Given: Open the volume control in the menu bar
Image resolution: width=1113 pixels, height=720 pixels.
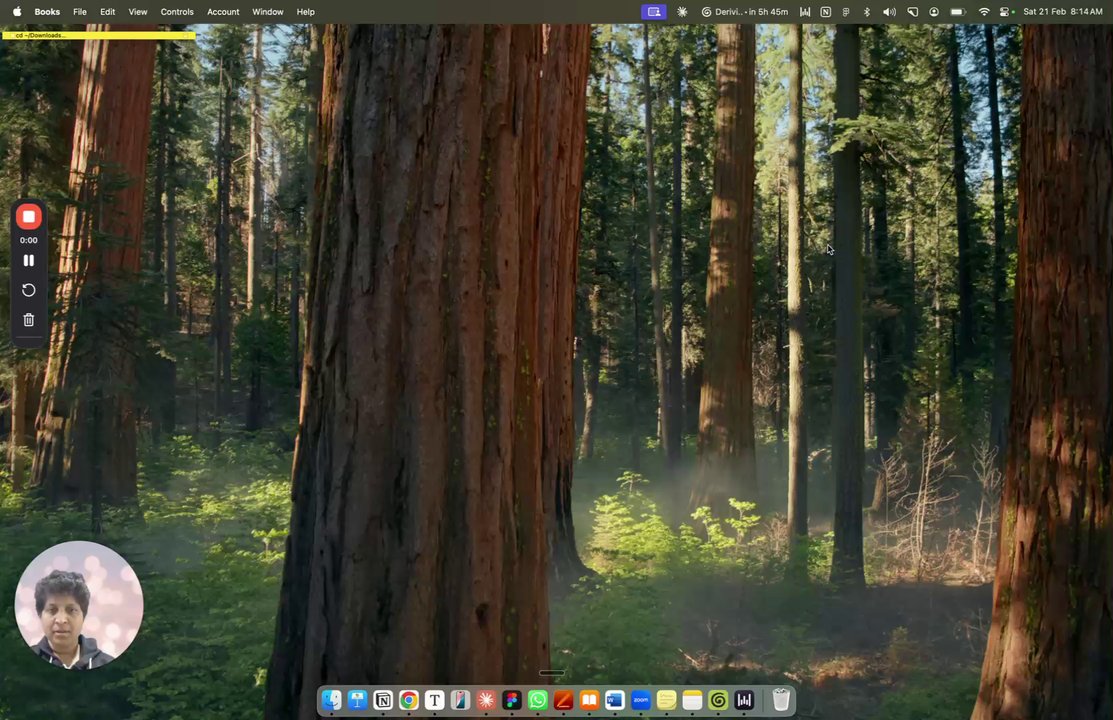Looking at the screenshot, I should (x=889, y=11).
